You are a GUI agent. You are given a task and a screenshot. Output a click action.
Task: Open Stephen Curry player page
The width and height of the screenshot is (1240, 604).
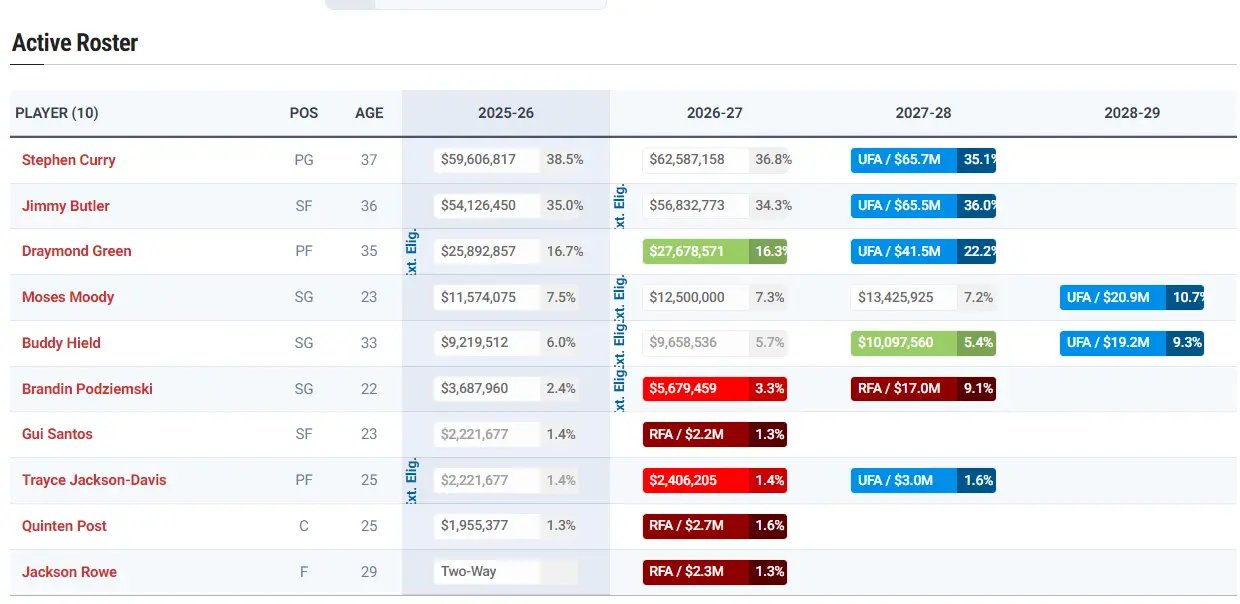pos(68,160)
